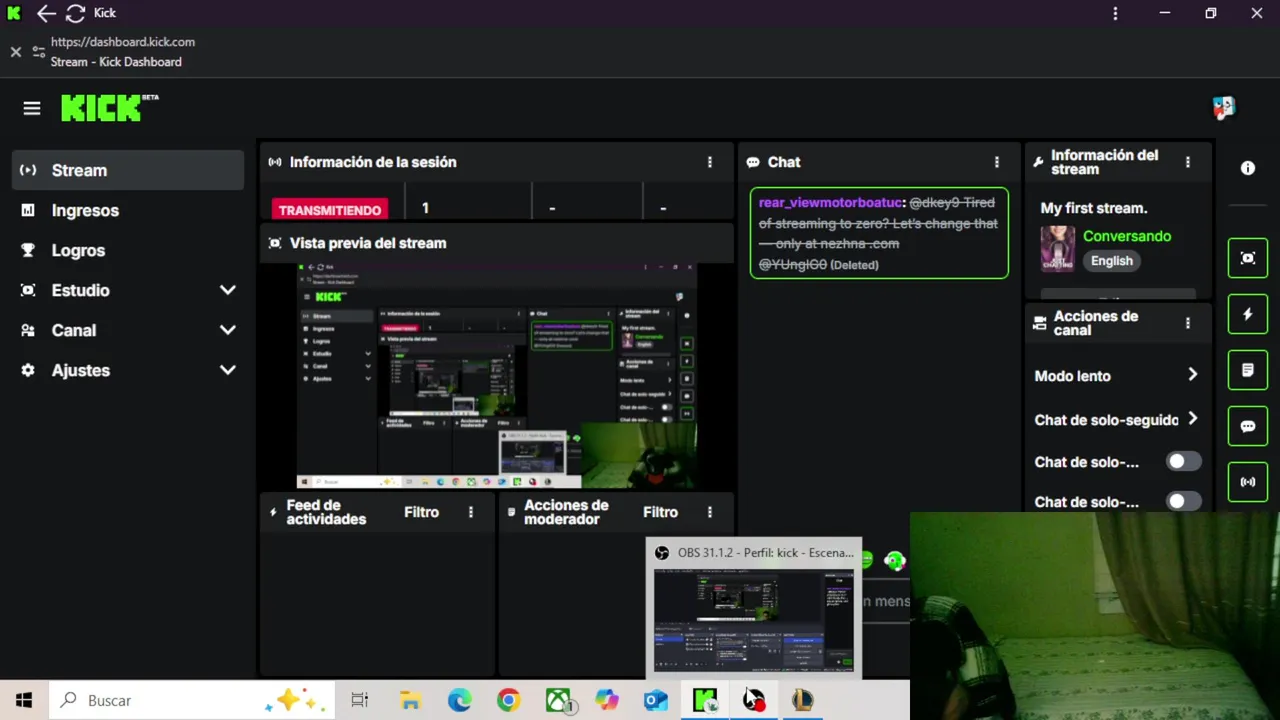
Task: Open the user avatar profile menu
Action: (x=1223, y=107)
